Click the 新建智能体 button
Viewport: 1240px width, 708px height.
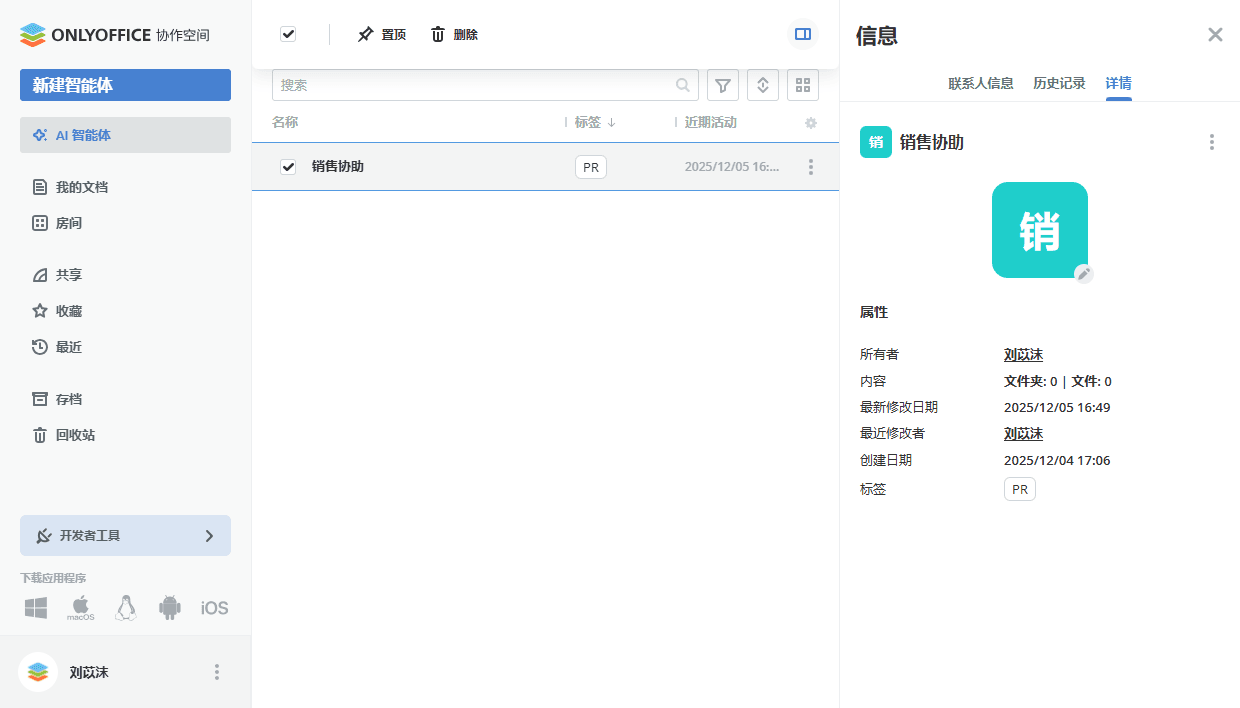click(x=125, y=85)
